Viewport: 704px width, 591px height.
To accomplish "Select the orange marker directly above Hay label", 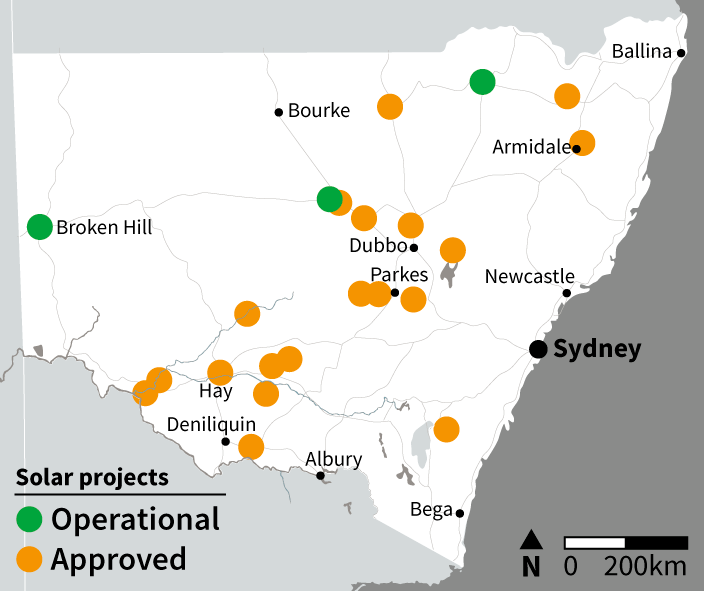I will (x=220, y=372).
